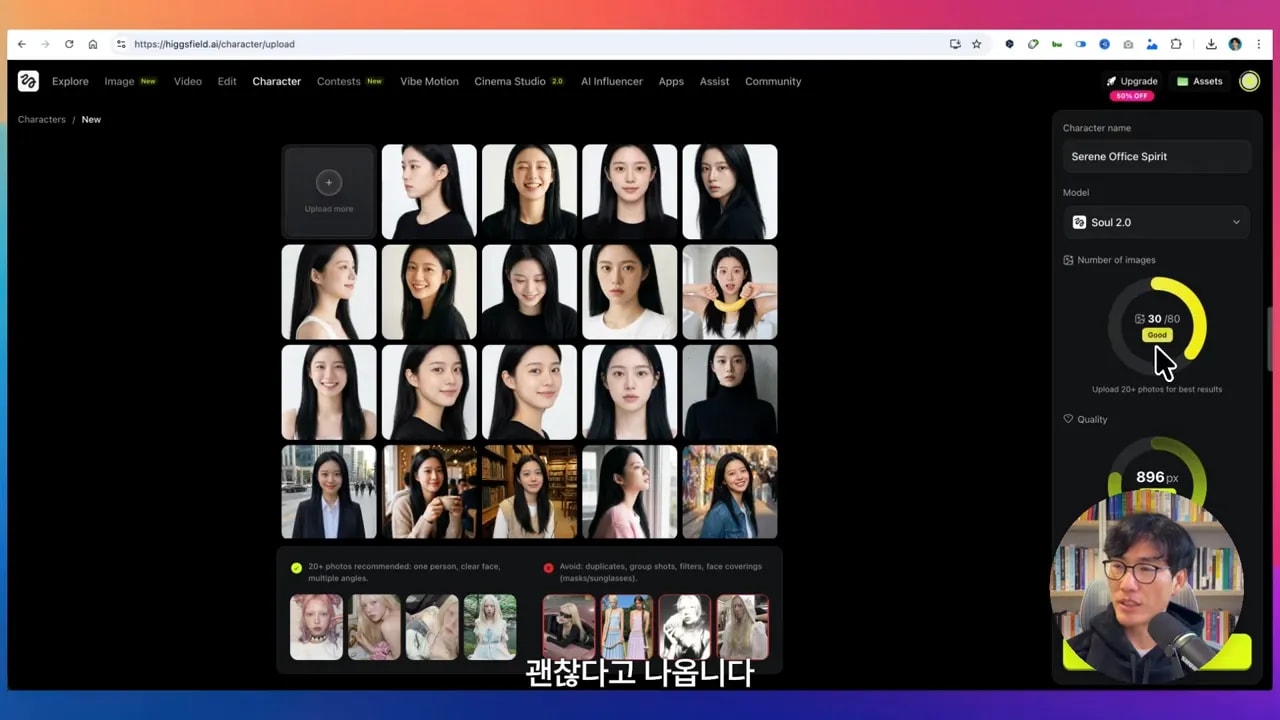The image size is (1280, 720).
Task: Click the browser extensions puzzle icon
Action: [1176, 44]
